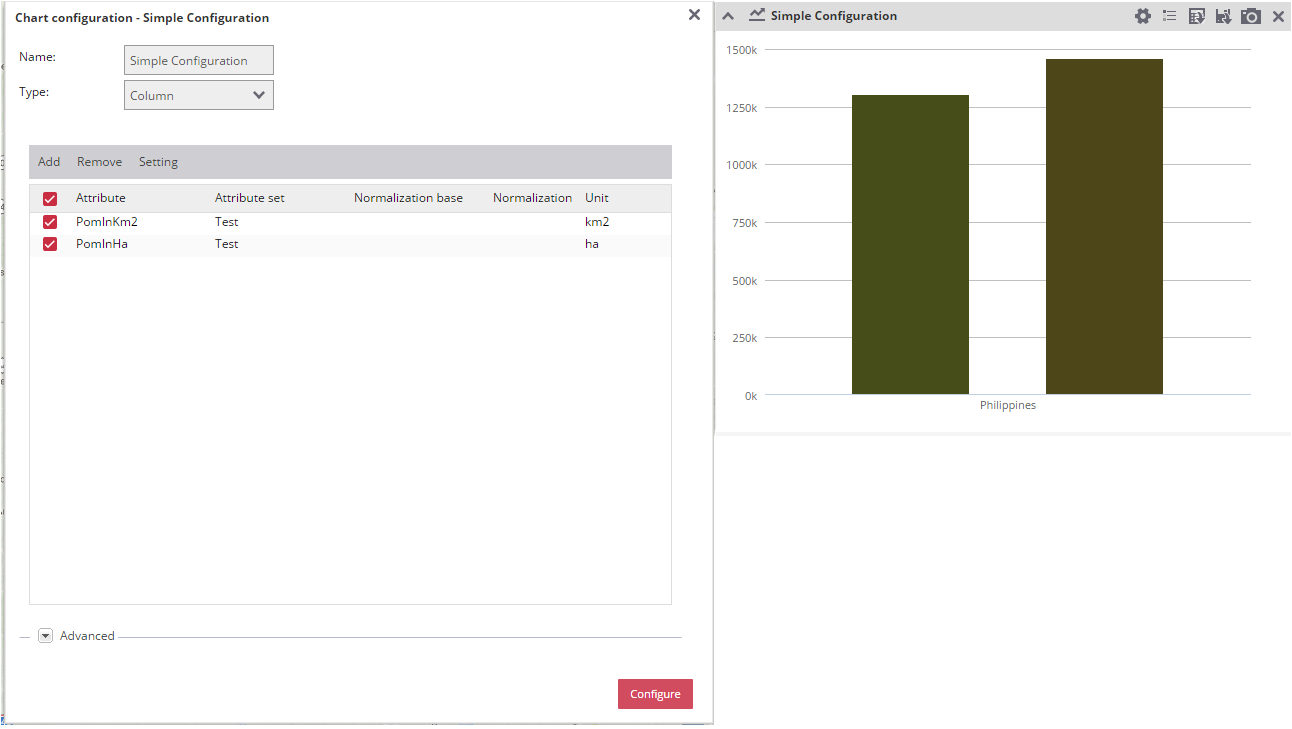Click Test attribute set in PomInKm2 row

(x=227, y=222)
